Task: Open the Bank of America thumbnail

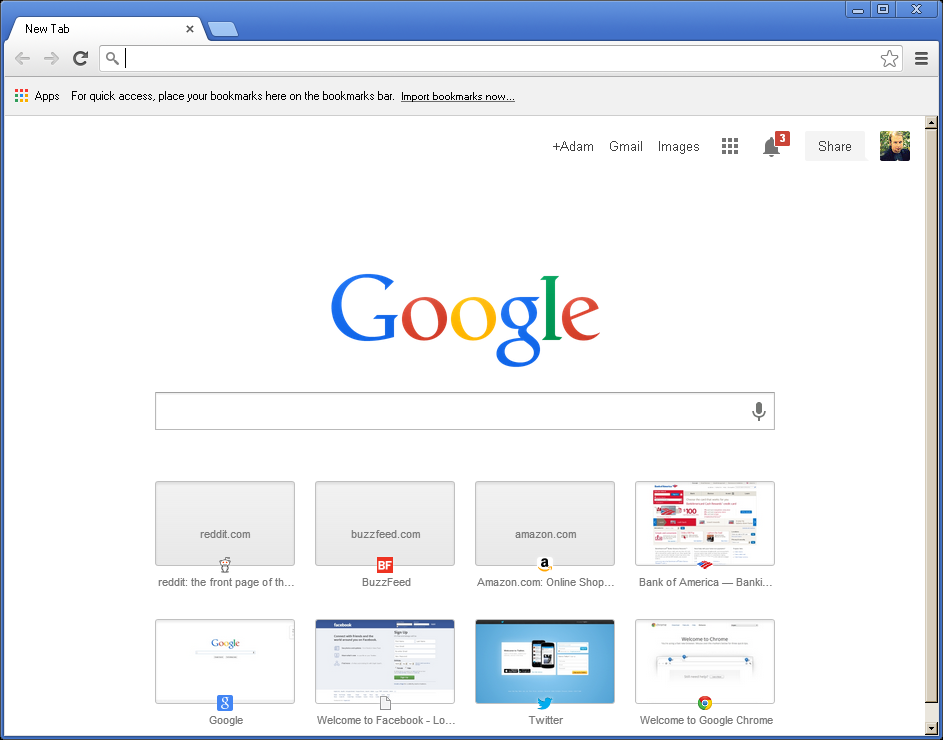Action: (705, 523)
